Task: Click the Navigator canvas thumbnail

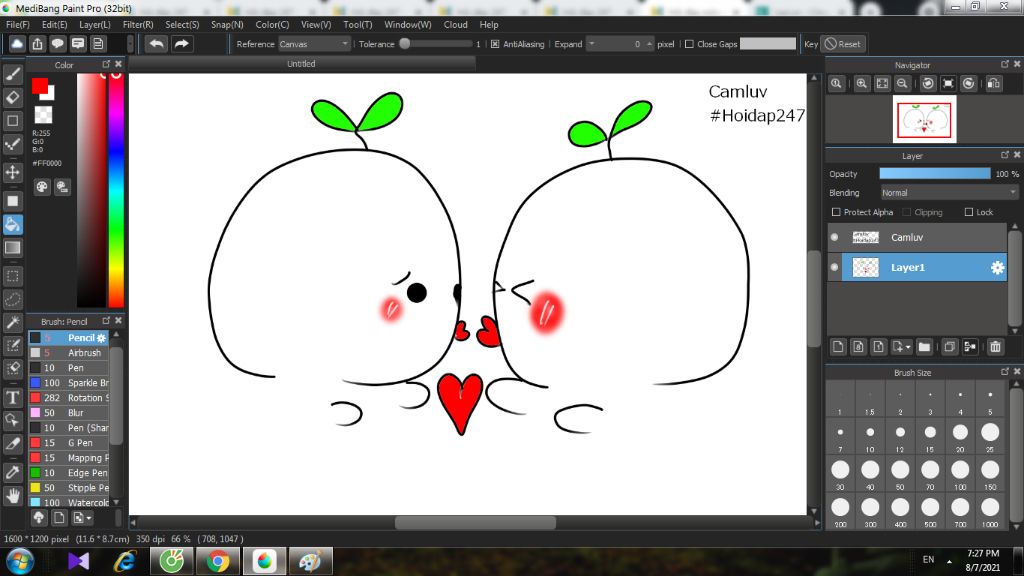Action: [x=924, y=120]
